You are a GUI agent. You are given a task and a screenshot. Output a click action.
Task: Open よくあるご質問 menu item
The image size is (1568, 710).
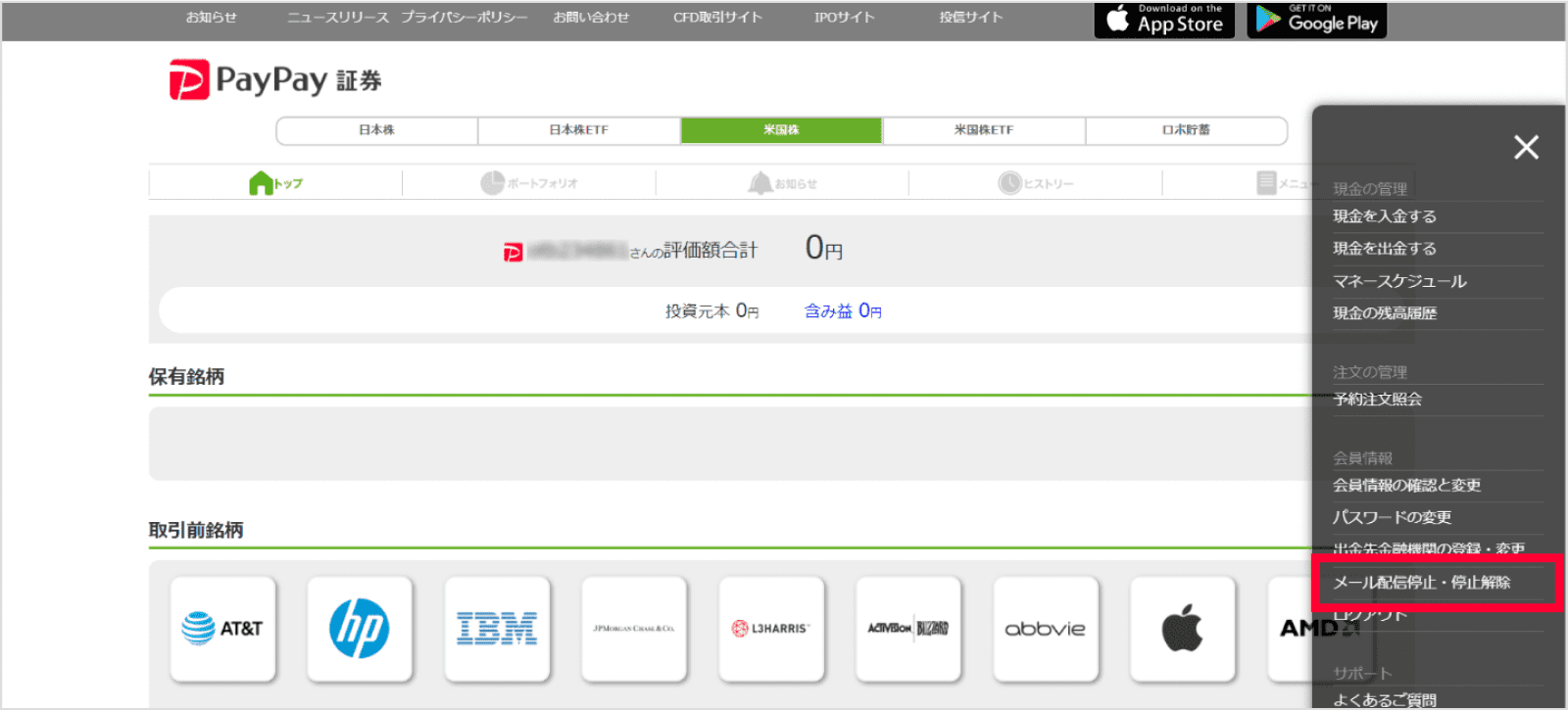[1385, 700]
